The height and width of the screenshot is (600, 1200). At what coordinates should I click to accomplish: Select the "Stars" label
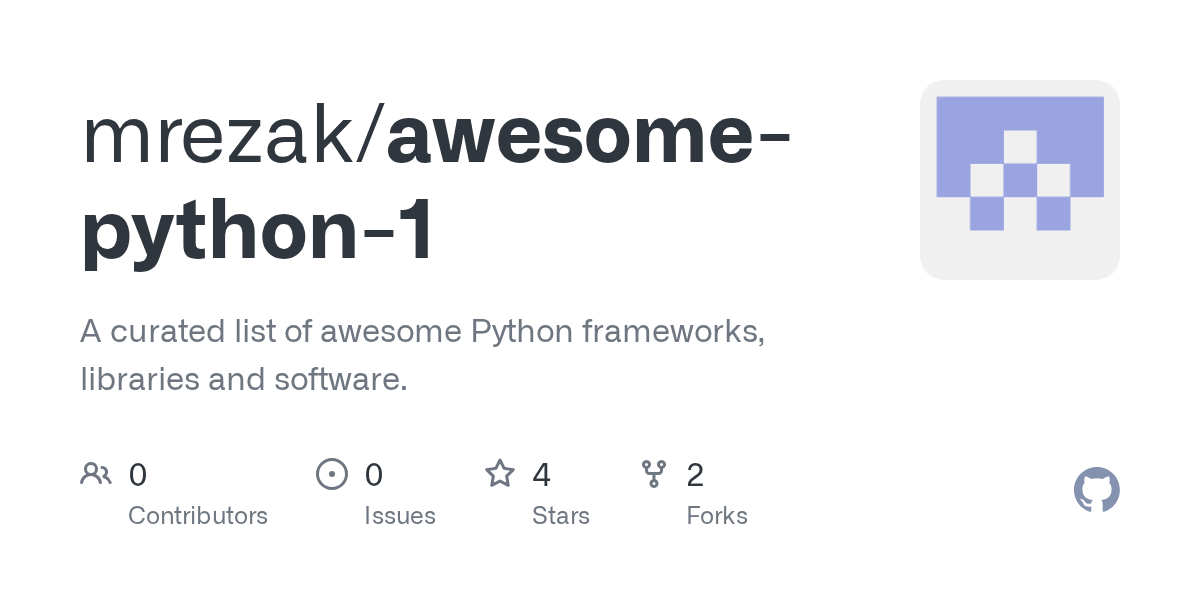point(561,516)
